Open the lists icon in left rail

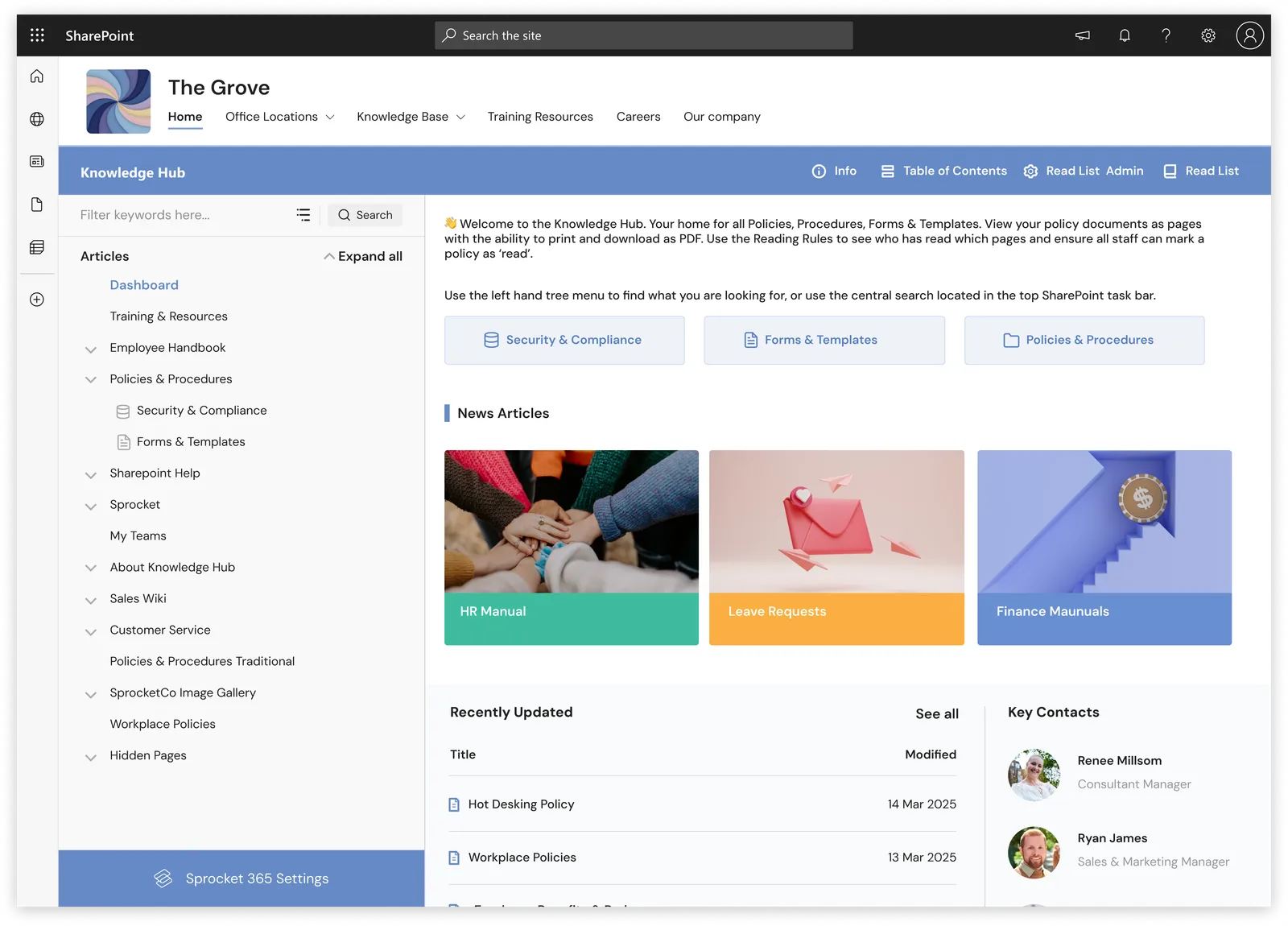click(x=37, y=247)
